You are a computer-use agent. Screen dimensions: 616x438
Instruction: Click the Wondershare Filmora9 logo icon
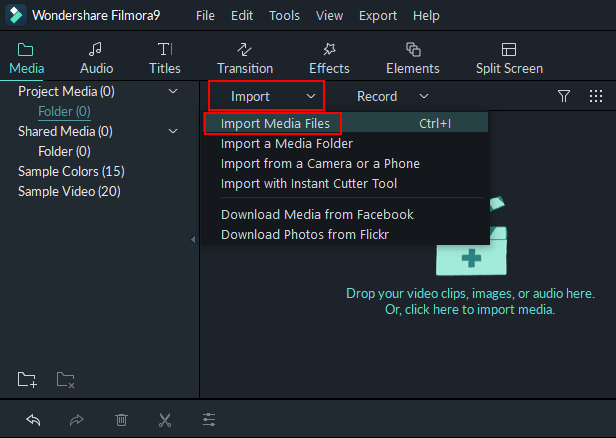pos(16,15)
